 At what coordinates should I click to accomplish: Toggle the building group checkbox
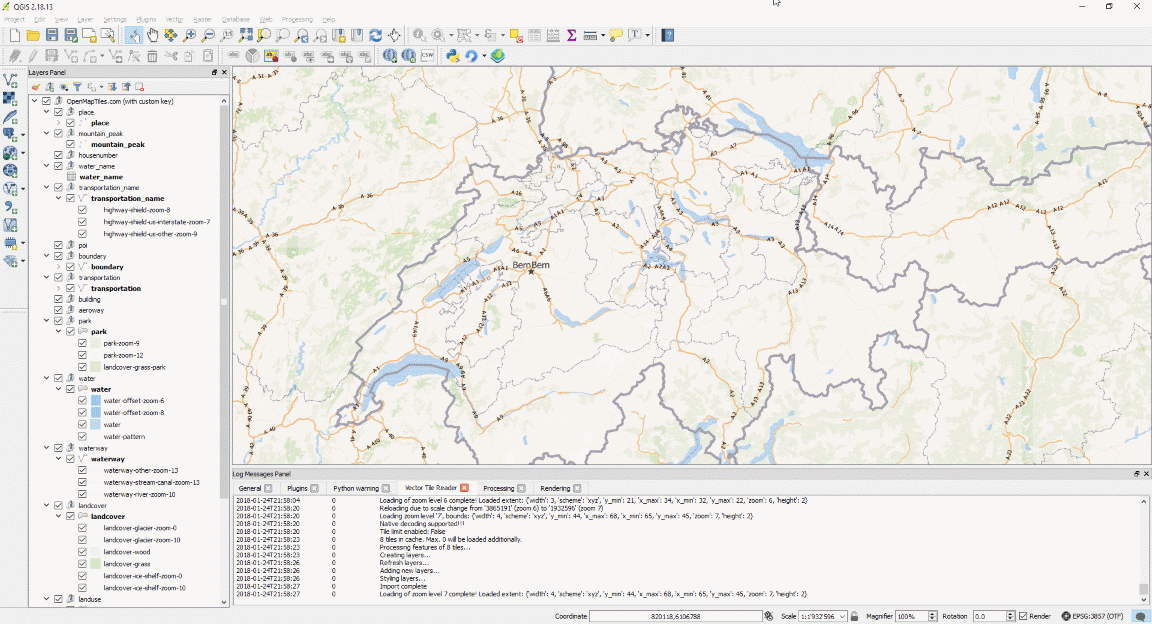[x=58, y=299]
